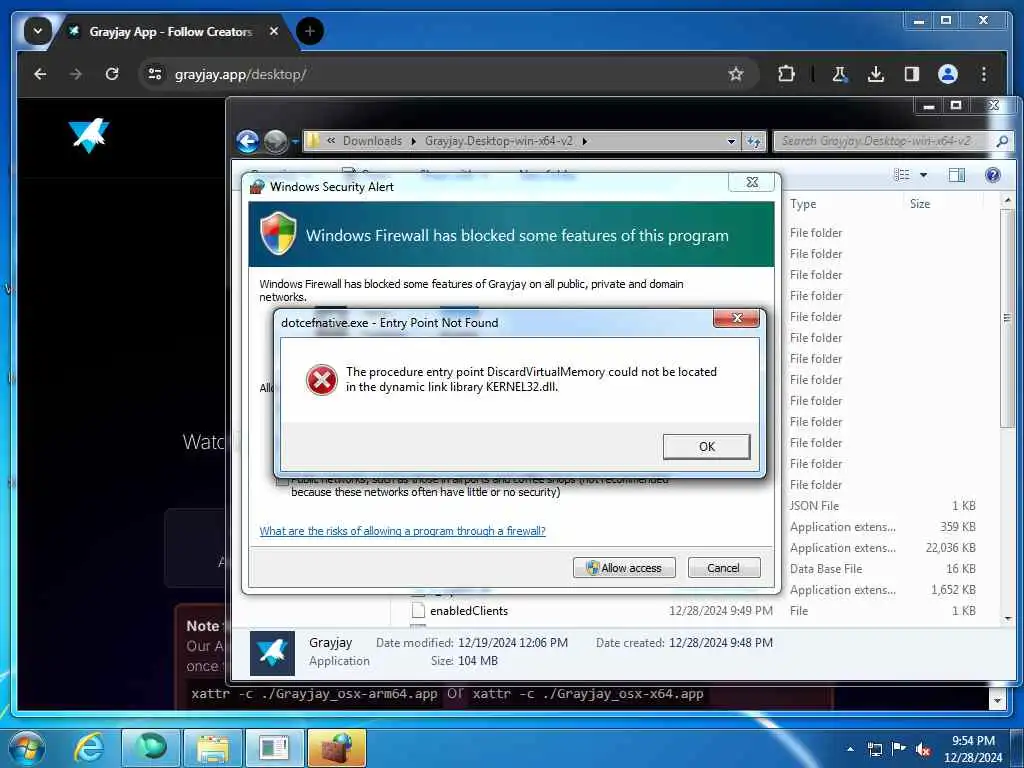Close the Windows Security Alert dialog
Viewport: 1024px width, 768px height.
(x=752, y=182)
